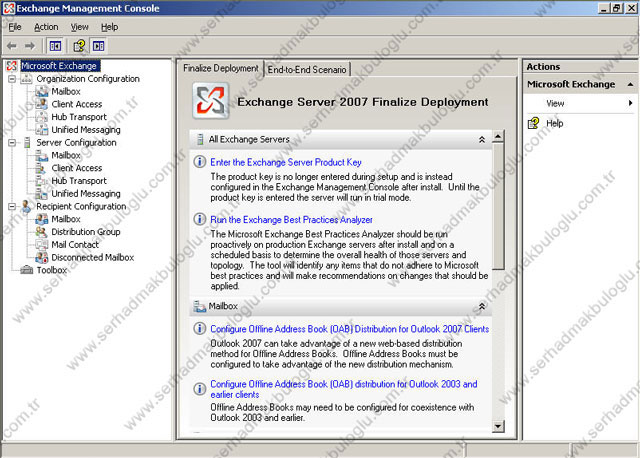Viewport: 640px width, 458px height.
Task: Open the Action menu
Action: 46,27
